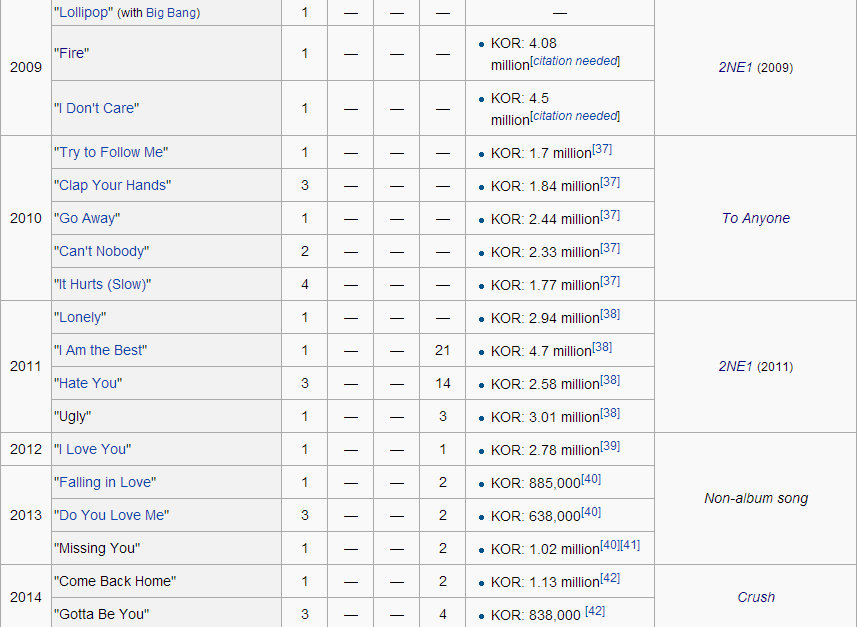Select peak position 2 for Can't Nobody

click(305, 251)
